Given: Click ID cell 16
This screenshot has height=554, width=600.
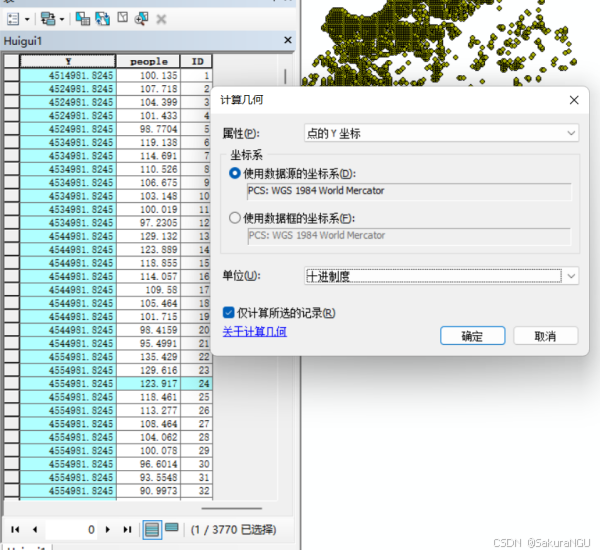Looking at the screenshot, I should click(196, 276).
